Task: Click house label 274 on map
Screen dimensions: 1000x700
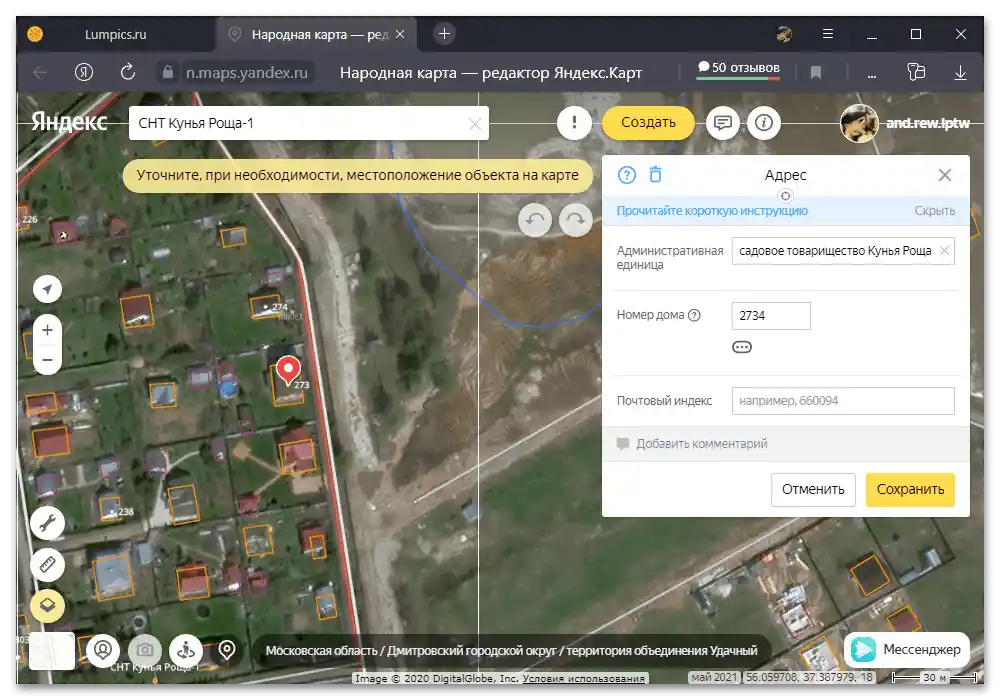Action: (x=279, y=307)
